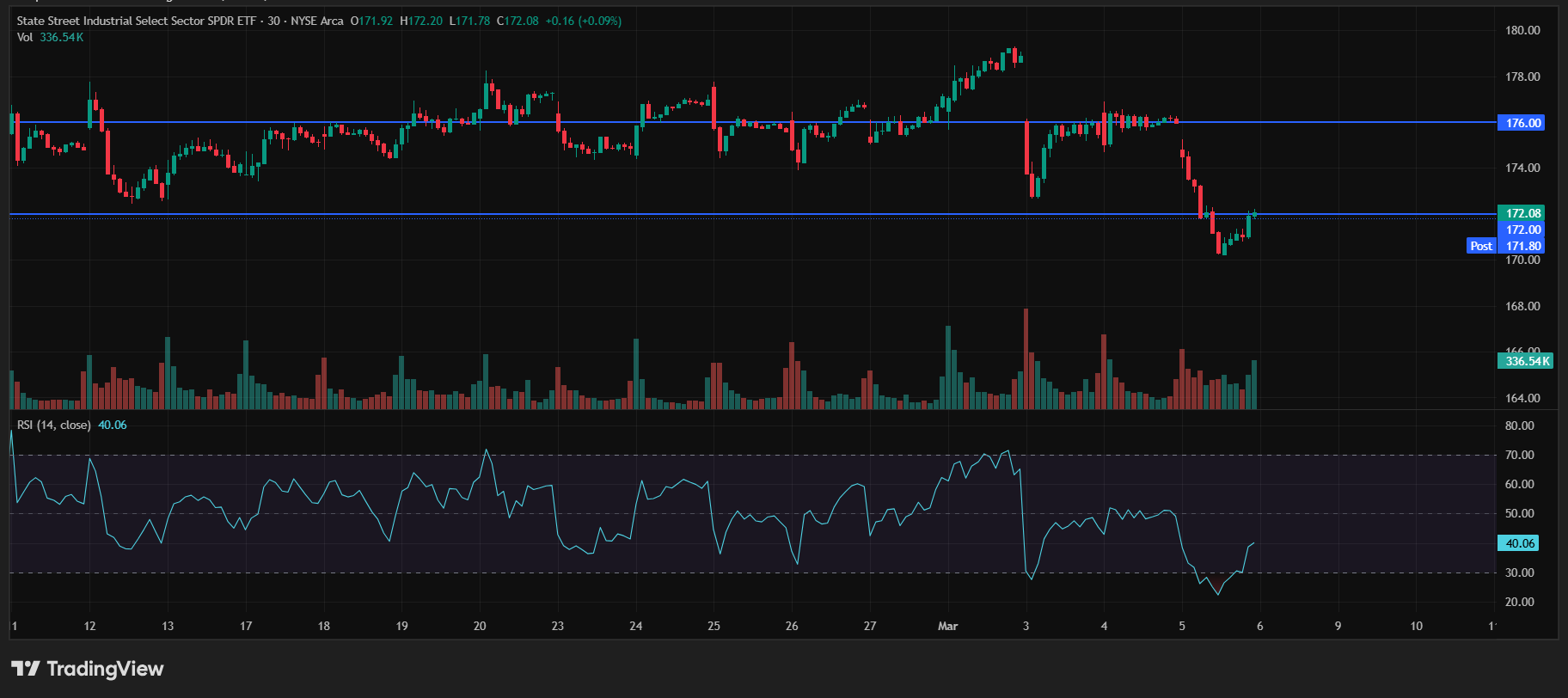Click the blue 176.00 price axis label
The width and height of the screenshot is (1568, 698).
(1522, 123)
